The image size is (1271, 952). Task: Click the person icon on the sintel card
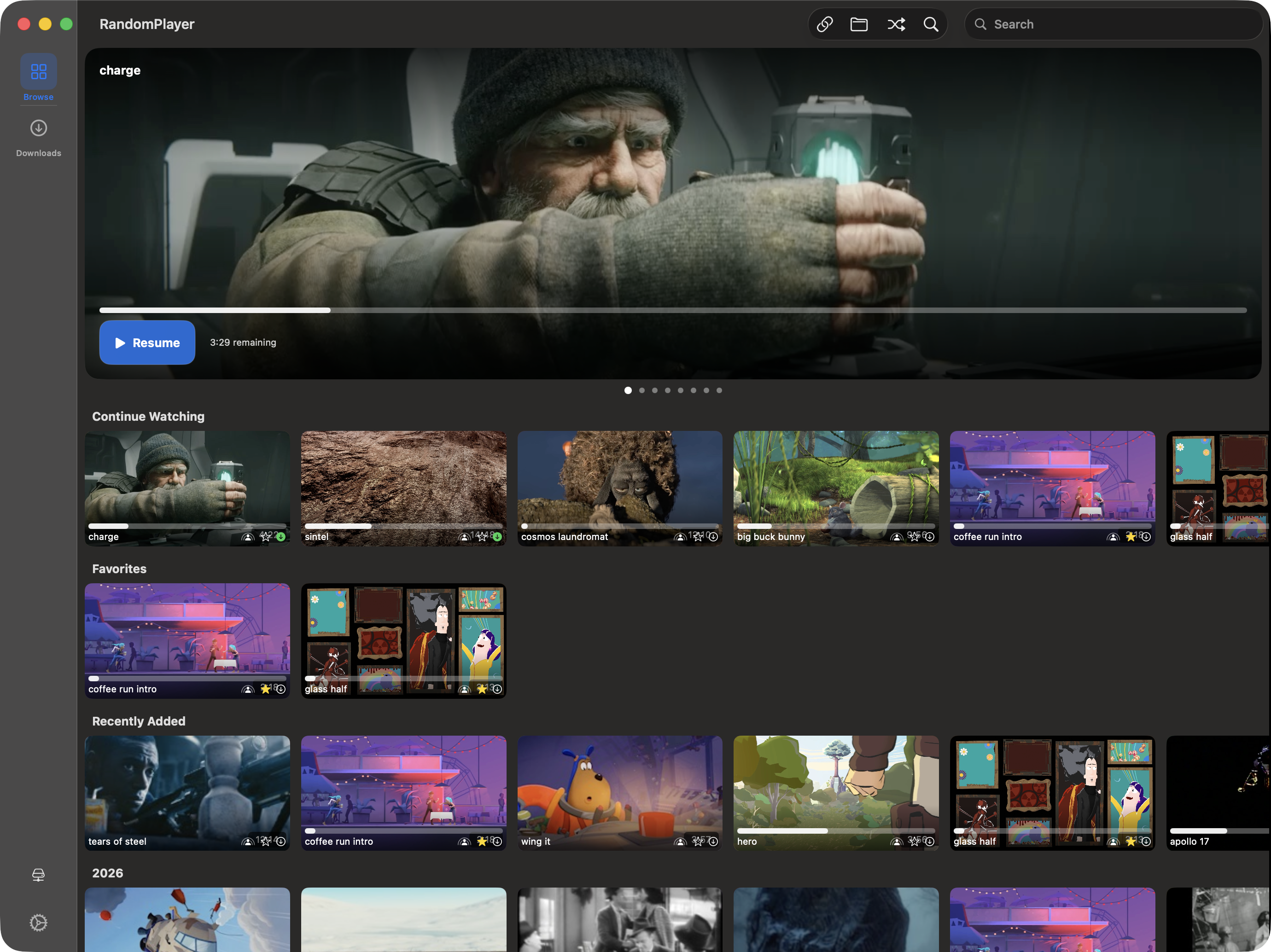(464, 537)
